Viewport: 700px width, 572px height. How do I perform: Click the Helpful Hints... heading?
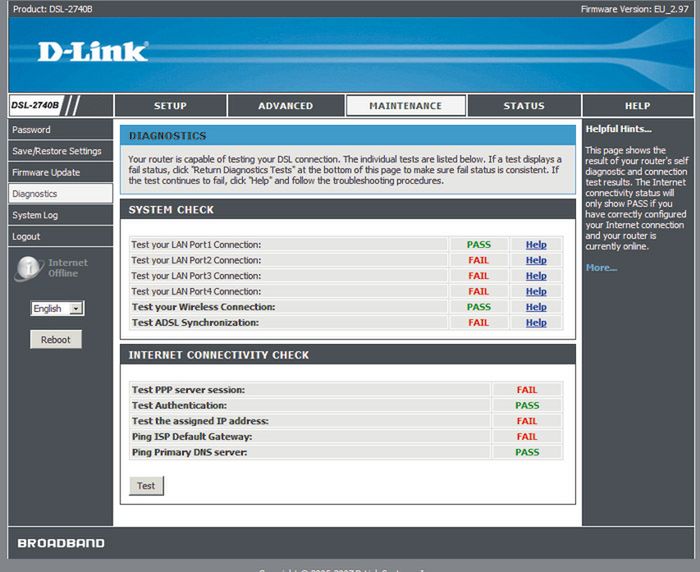[x=618, y=129]
